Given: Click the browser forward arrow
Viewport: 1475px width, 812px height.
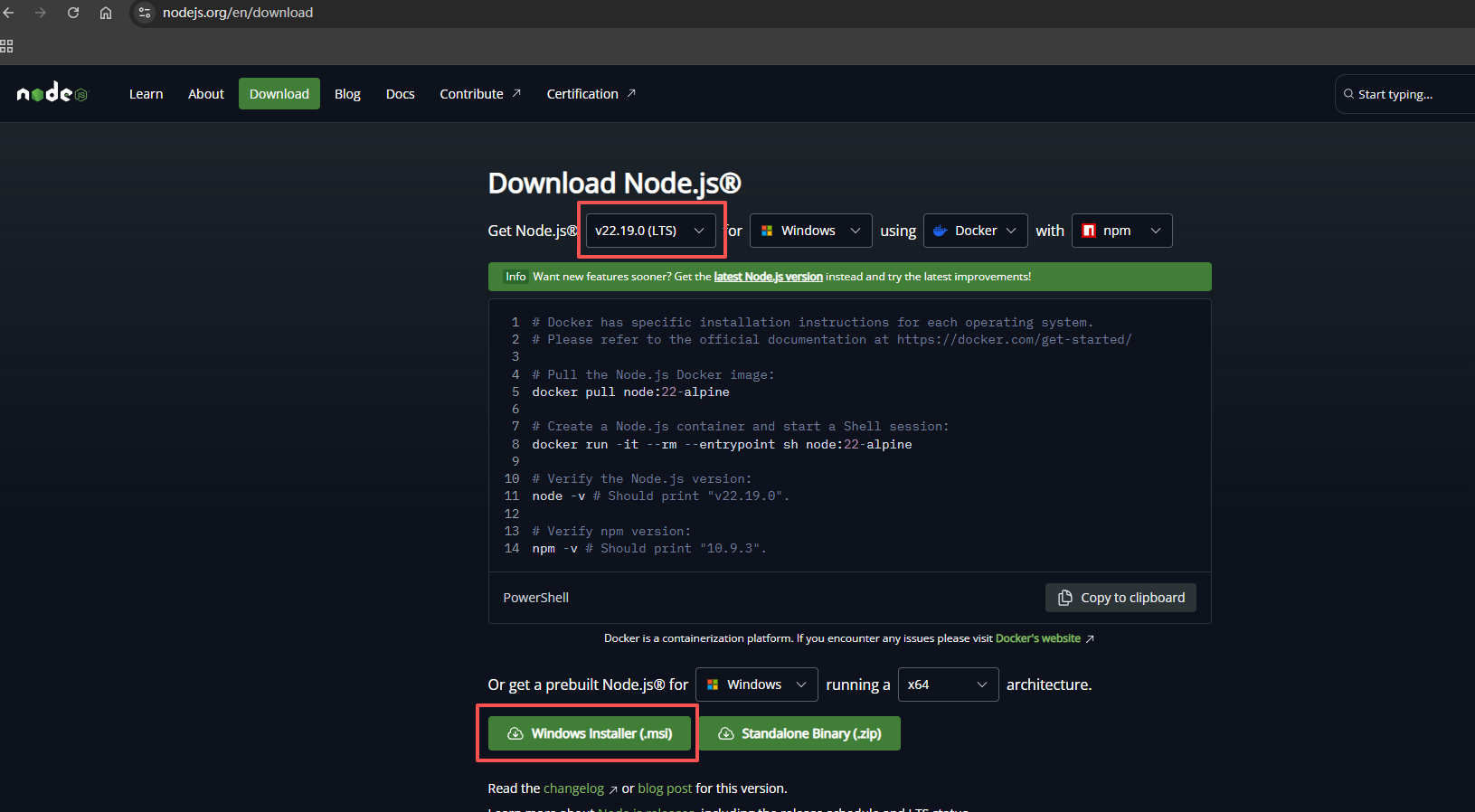Looking at the screenshot, I should pyautogui.click(x=40, y=13).
